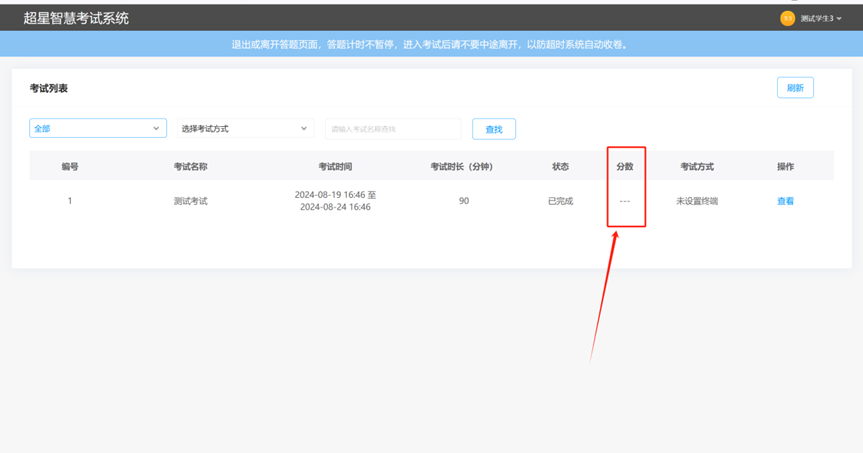Open the 全部 filter dropdown

point(98,128)
